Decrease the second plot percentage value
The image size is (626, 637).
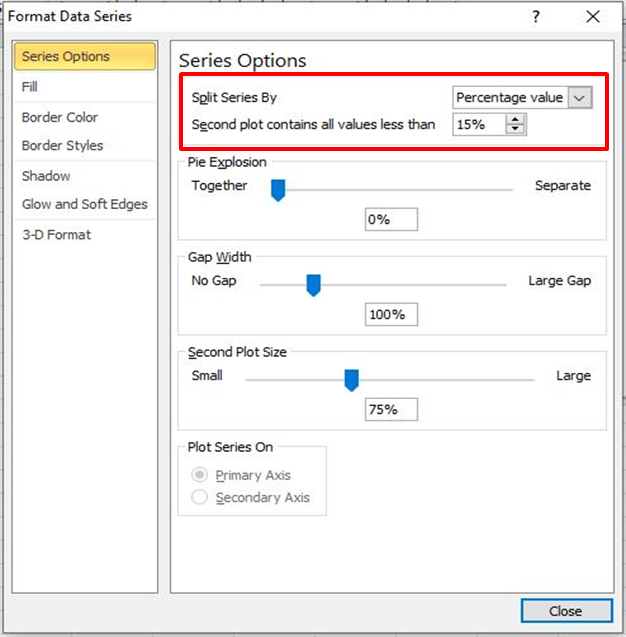tap(516, 129)
